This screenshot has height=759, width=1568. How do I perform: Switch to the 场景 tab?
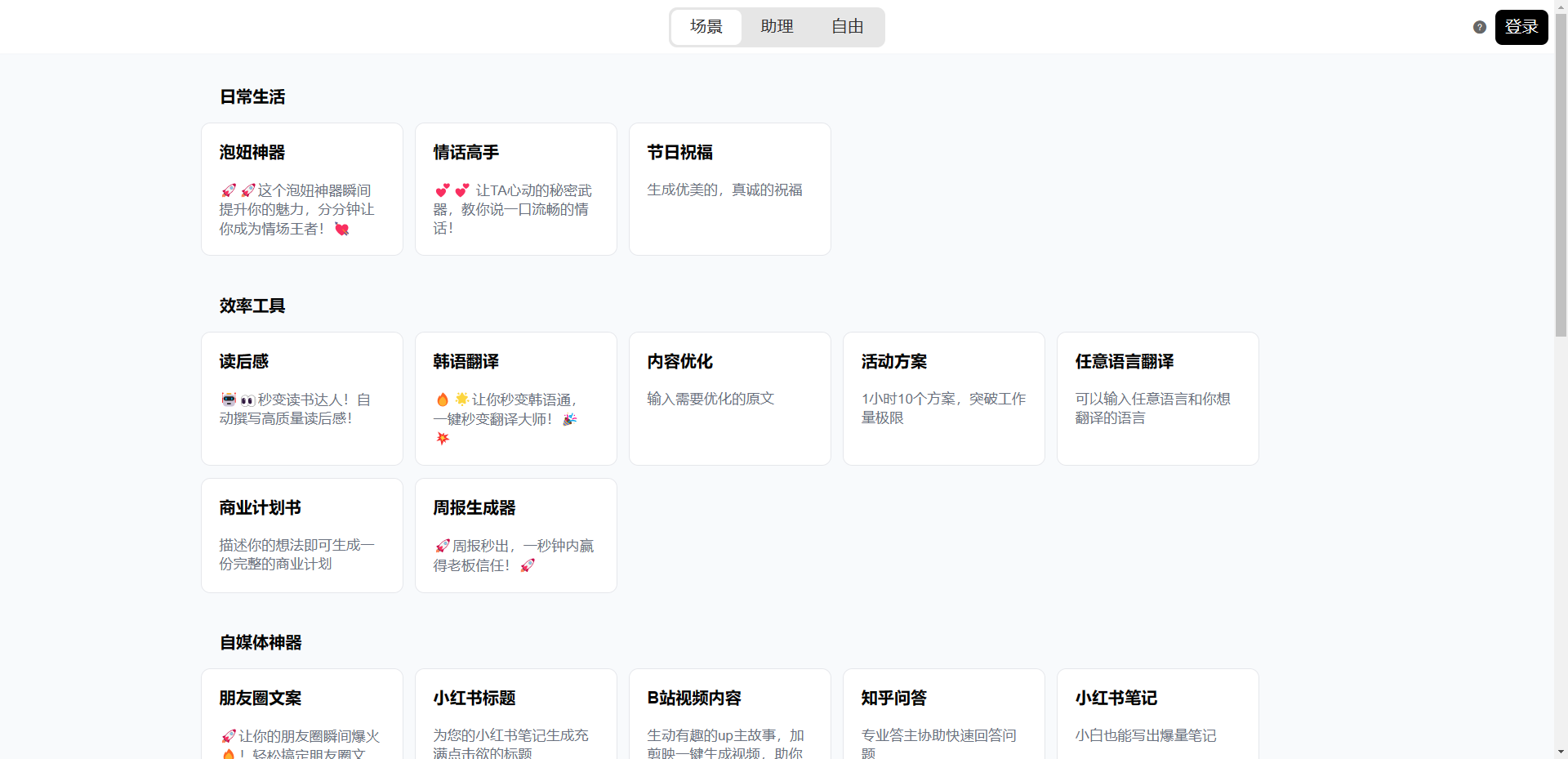(x=706, y=27)
